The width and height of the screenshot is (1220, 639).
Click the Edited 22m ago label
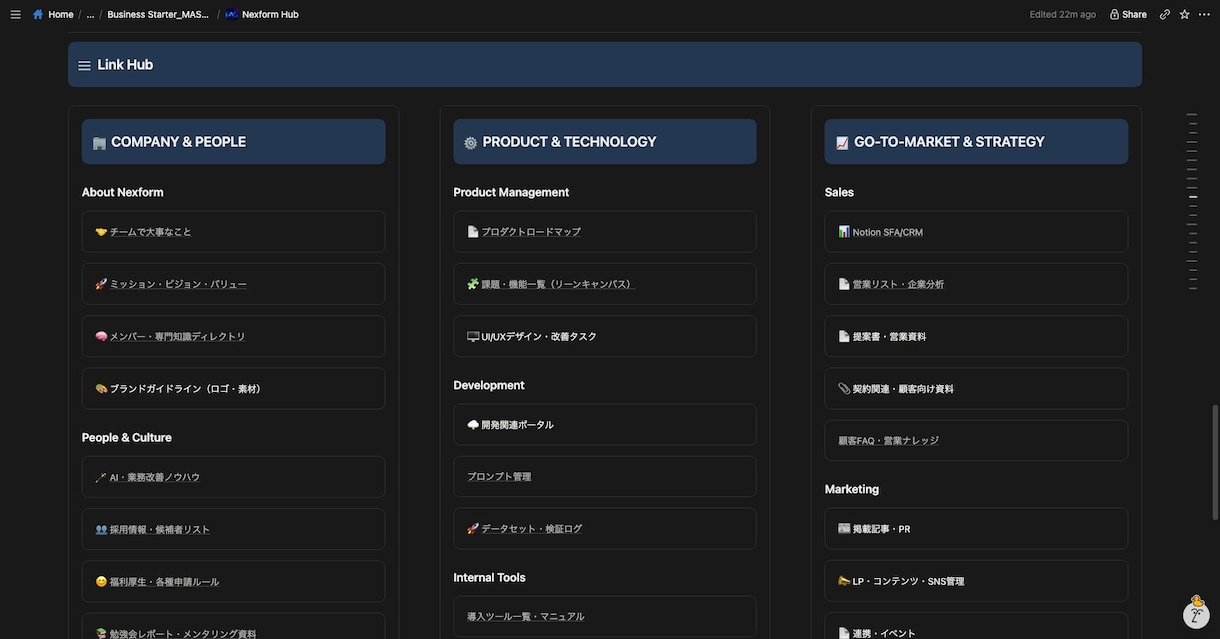click(x=1062, y=14)
